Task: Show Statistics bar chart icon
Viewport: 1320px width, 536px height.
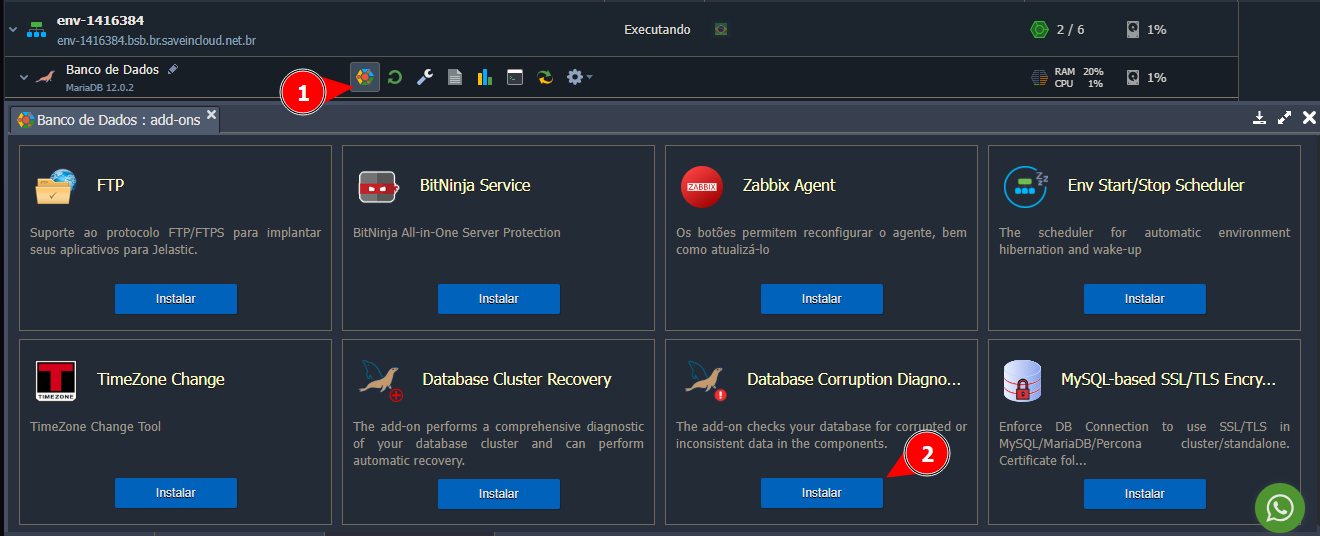Action: pyautogui.click(x=485, y=77)
